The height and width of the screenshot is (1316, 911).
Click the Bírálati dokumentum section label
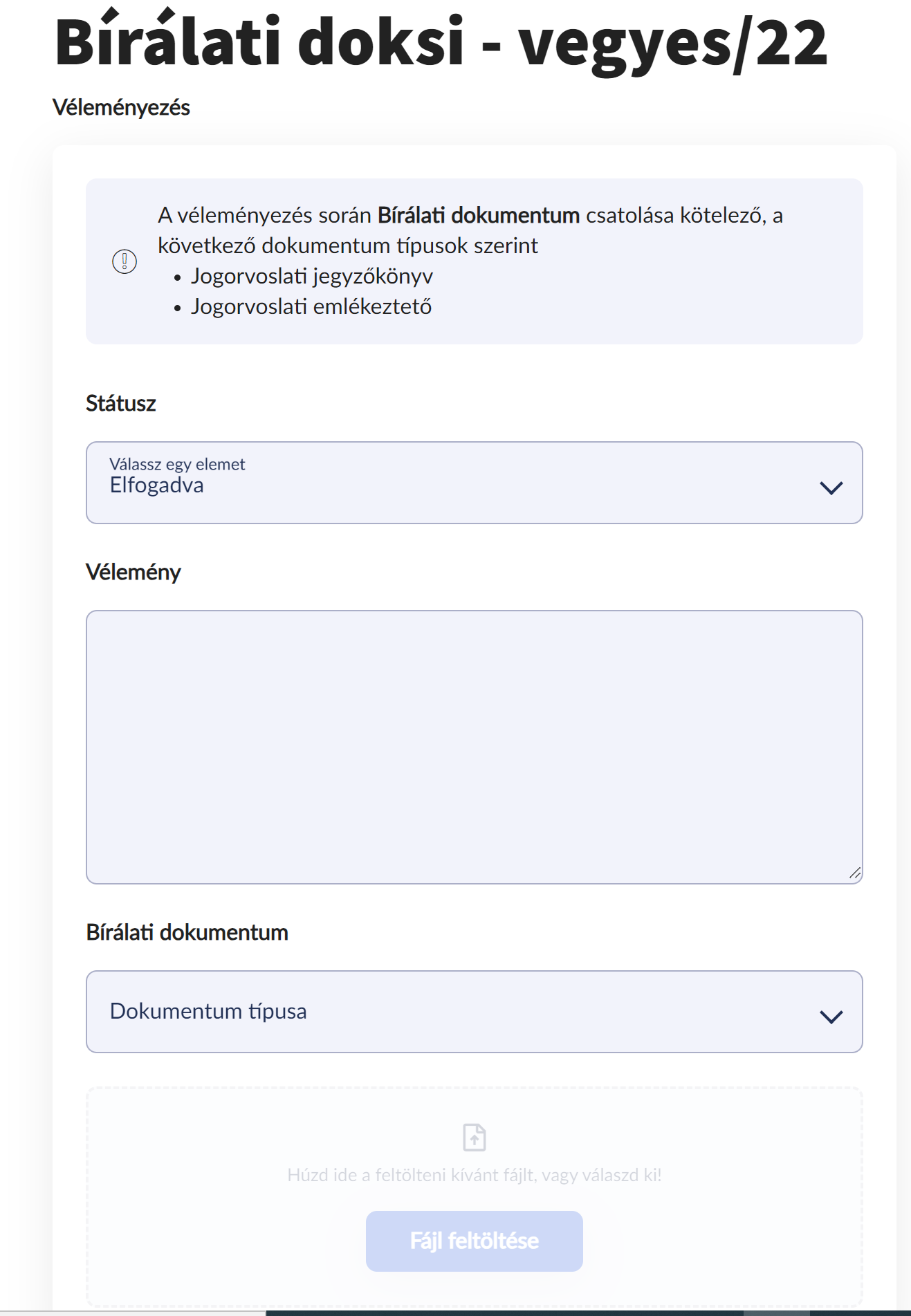(x=187, y=932)
